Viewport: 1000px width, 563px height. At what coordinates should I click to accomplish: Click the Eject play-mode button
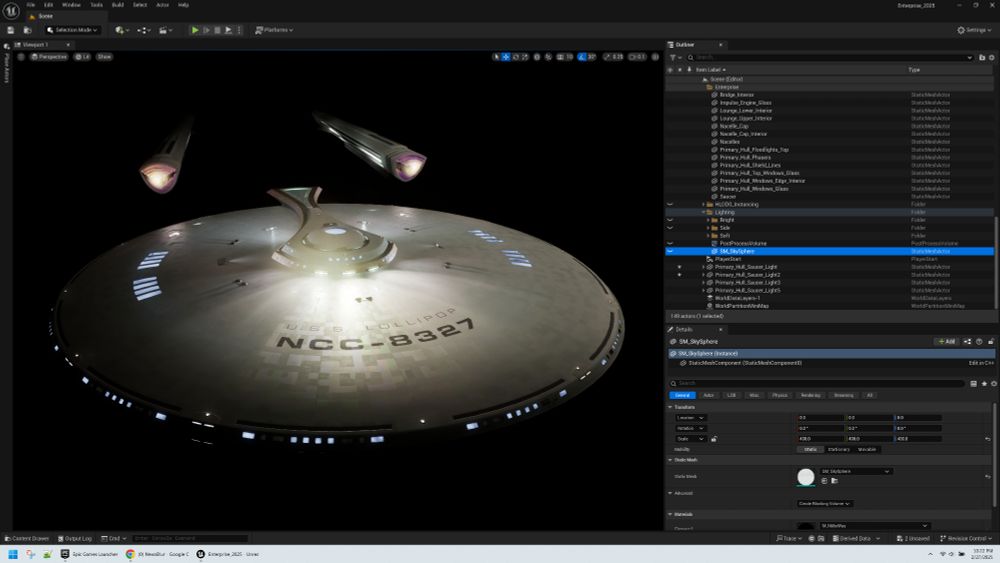[x=228, y=30]
